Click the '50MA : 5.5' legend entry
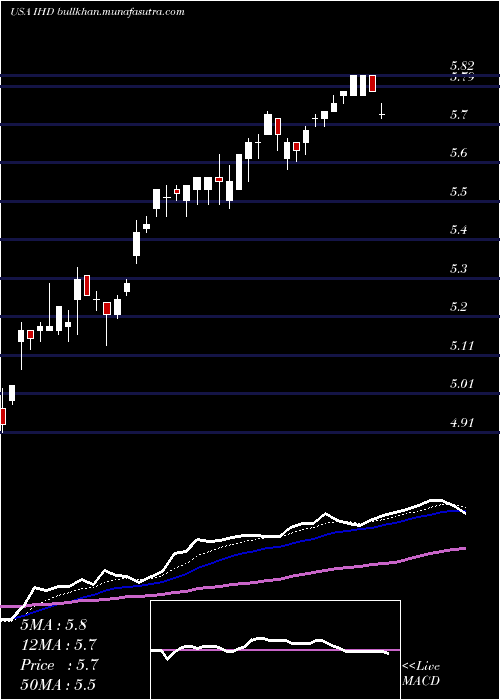 pyautogui.click(x=58, y=685)
